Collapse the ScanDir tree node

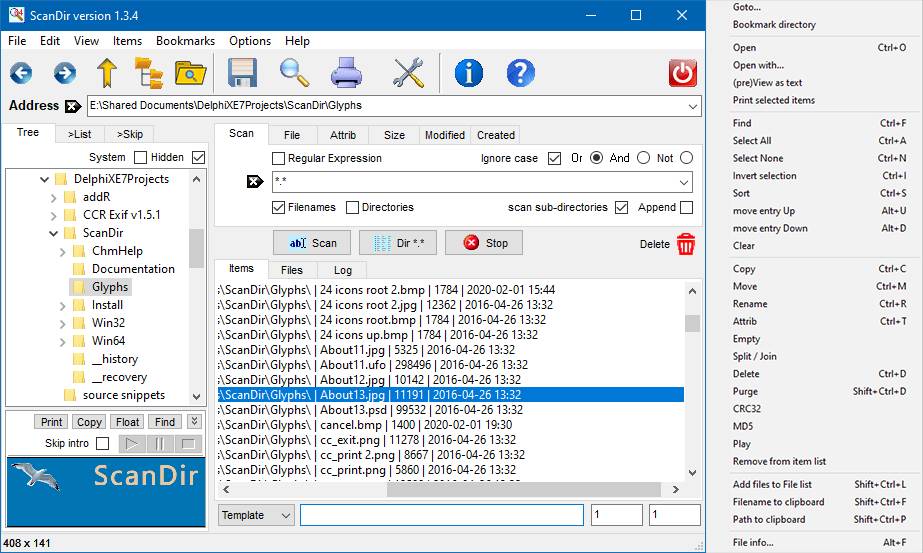pos(54,233)
